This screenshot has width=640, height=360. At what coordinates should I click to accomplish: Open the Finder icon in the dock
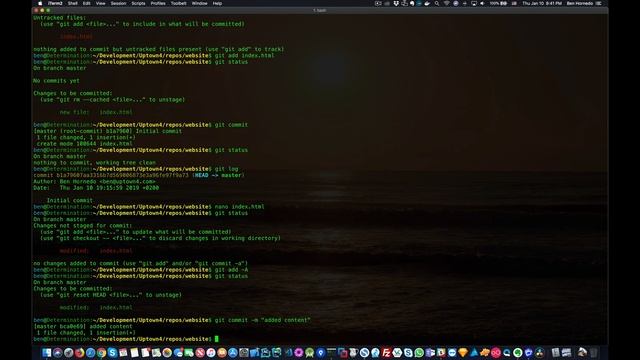point(46,353)
